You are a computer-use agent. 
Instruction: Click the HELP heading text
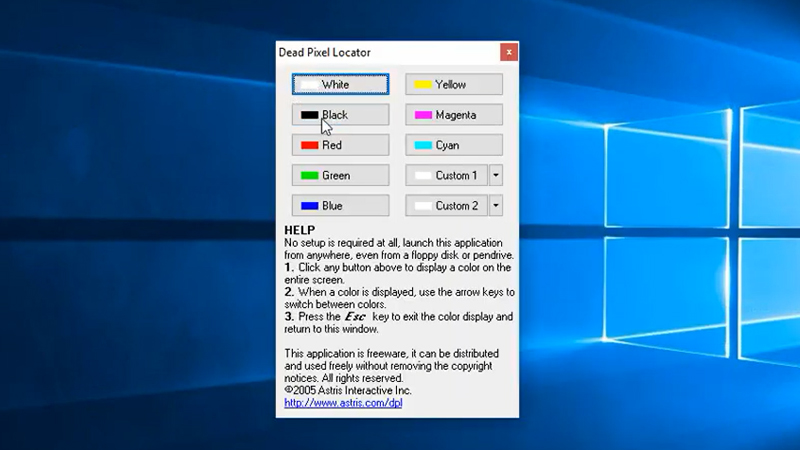(x=300, y=230)
